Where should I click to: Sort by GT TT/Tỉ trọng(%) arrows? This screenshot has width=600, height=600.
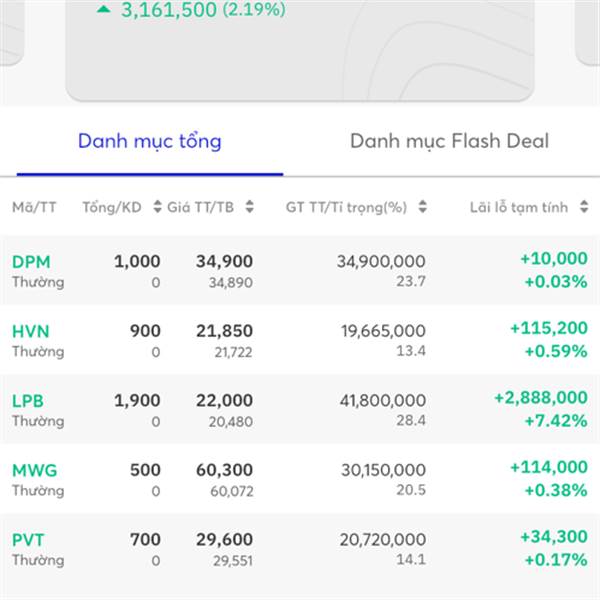pyautogui.click(x=422, y=207)
